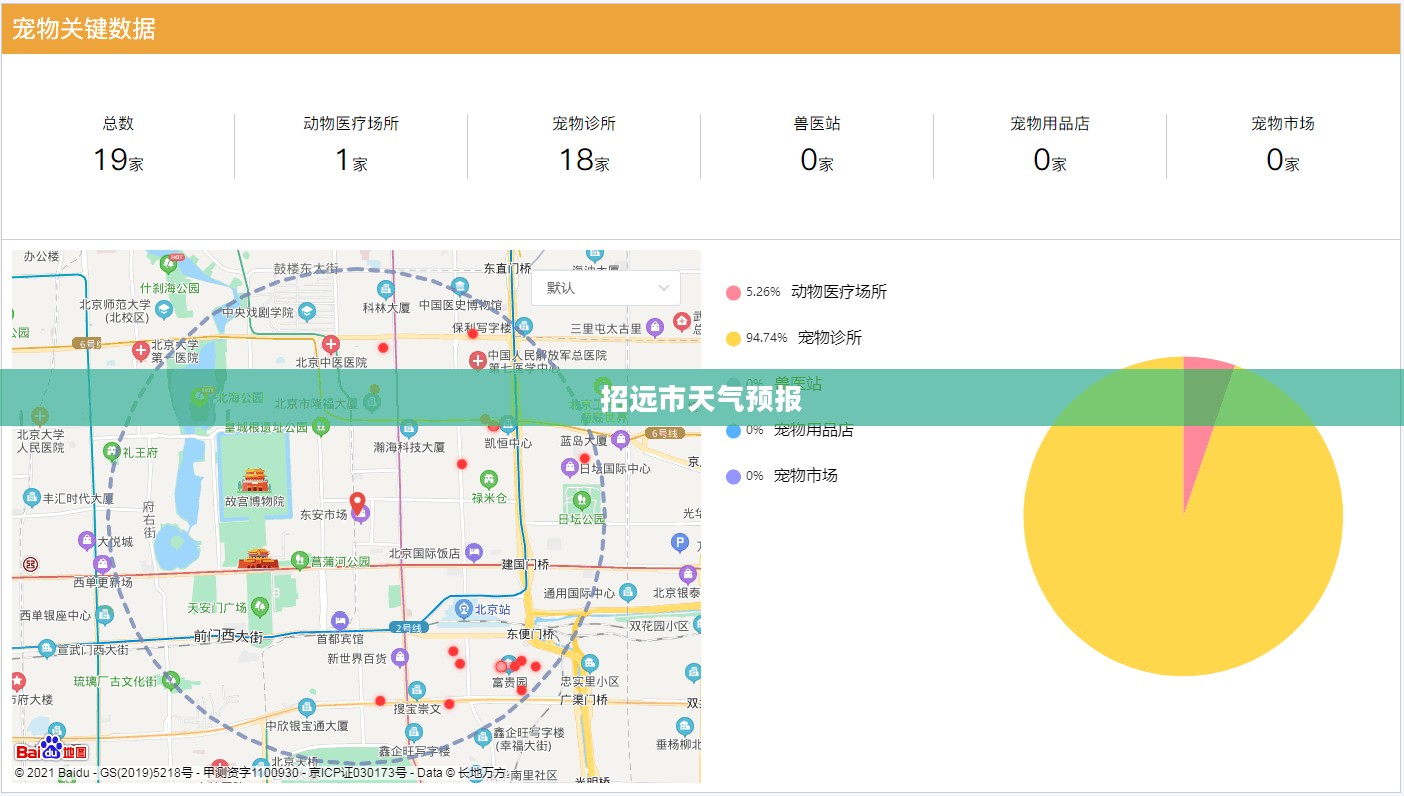Select the 中国医史博物馆 museum icon
Image resolution: width=1404 pixels, height=796 pixels.
click(x=459, y=286)
